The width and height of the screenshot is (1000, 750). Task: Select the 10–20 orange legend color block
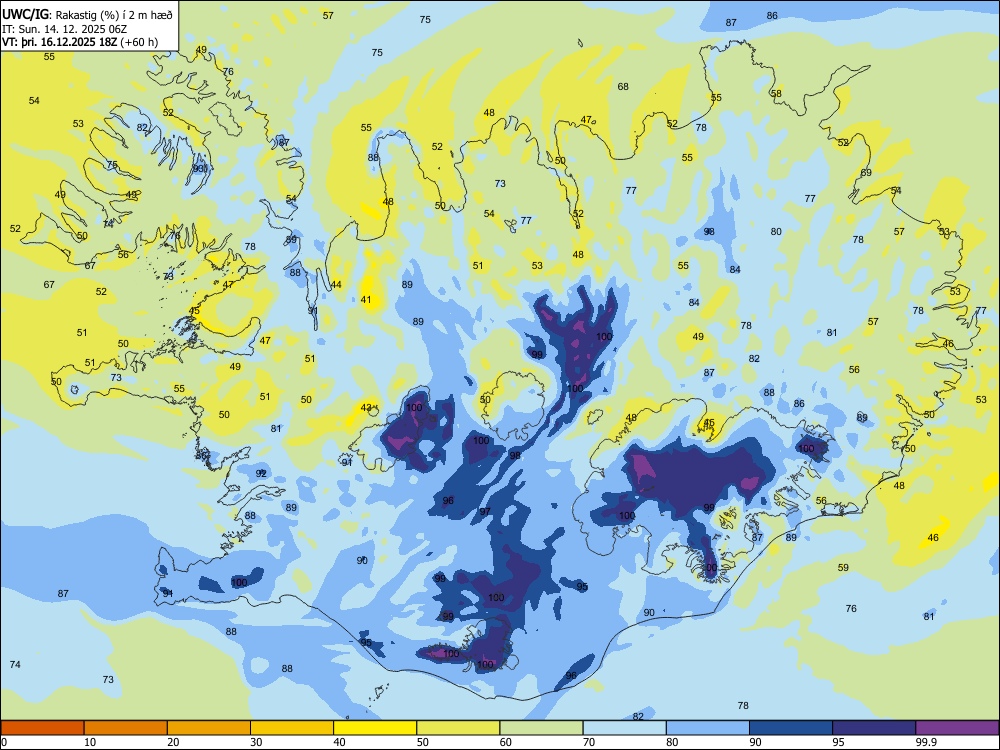coord(126,728)
